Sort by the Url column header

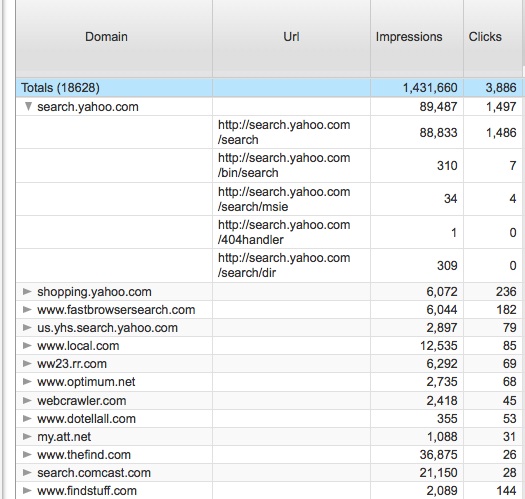[291, 38]
